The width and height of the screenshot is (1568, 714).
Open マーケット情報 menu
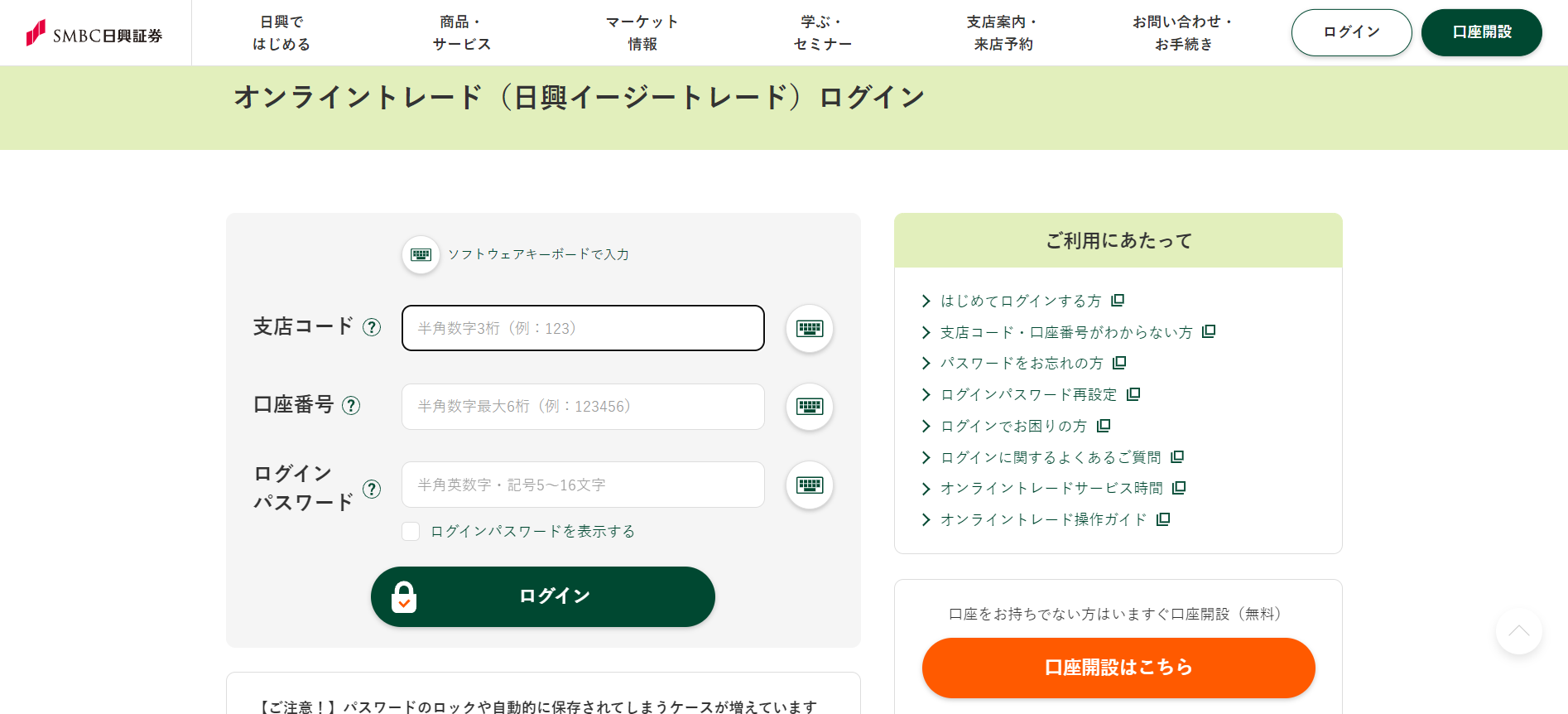pyautogui.click(x=642, y=33)
